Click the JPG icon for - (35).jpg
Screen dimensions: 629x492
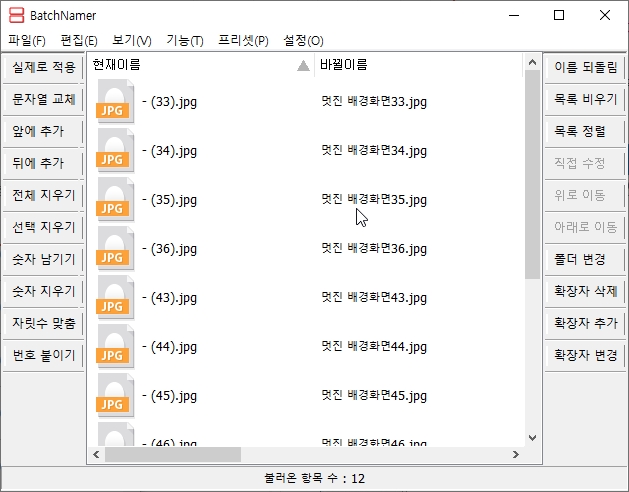click(x=115, y=199)
